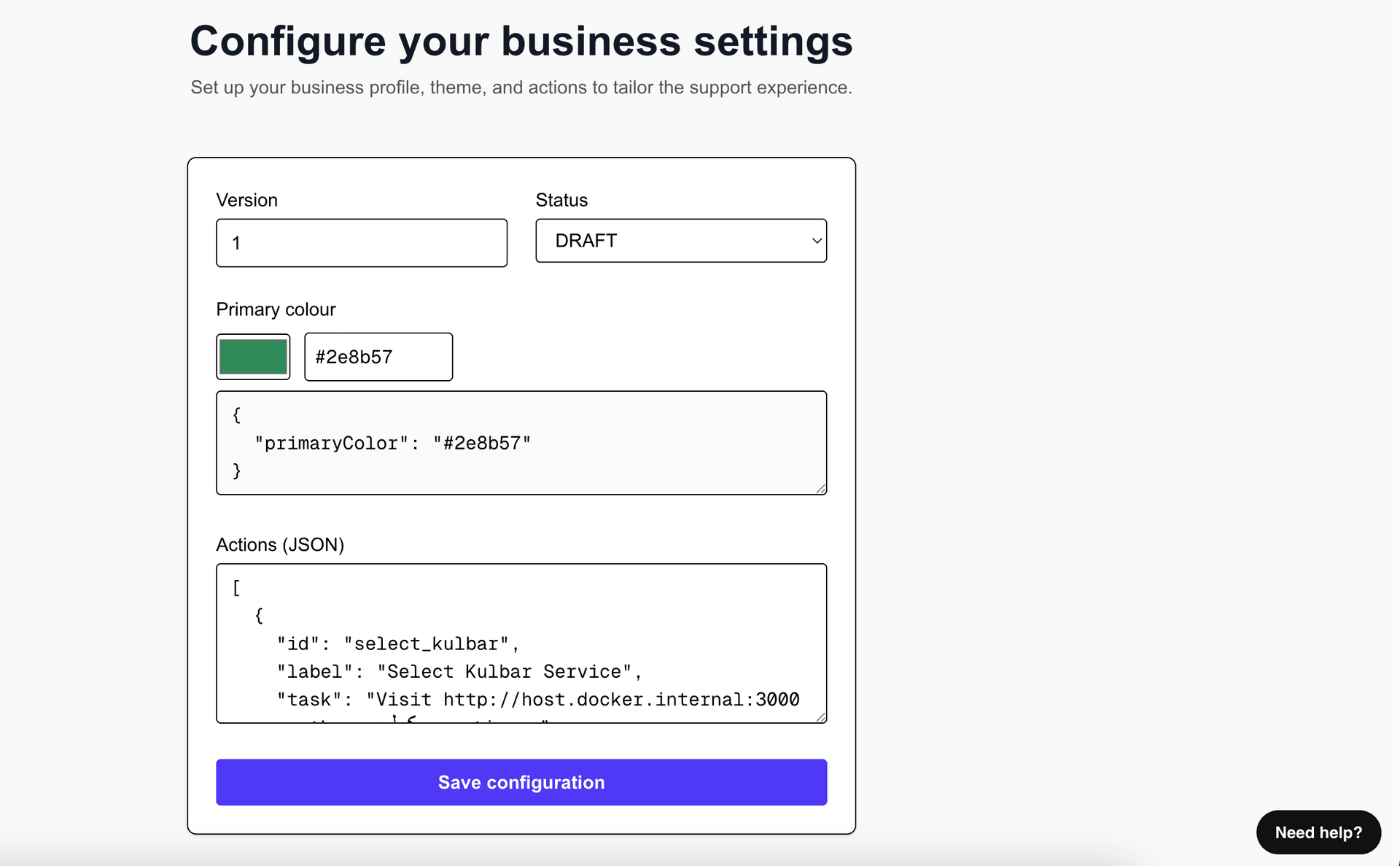This screenshot has height=866, width=1400.
Task: Click the "Status" label text
Action: pyautogui.click(x=561, y=200)
